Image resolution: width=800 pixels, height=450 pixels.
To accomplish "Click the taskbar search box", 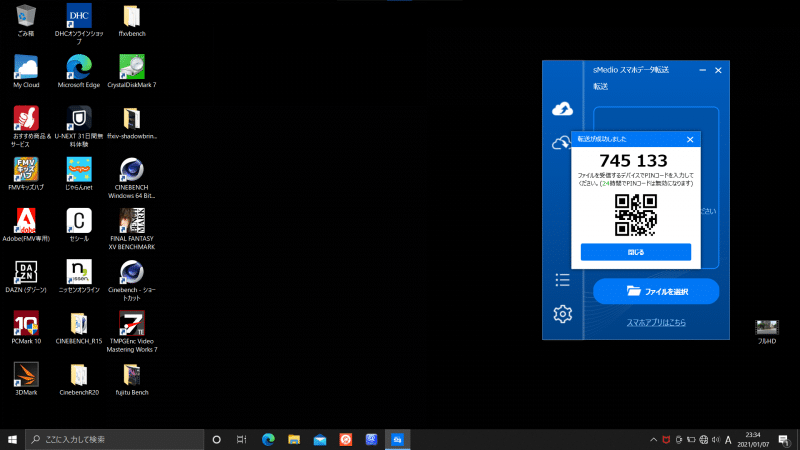I will (114, 439).
